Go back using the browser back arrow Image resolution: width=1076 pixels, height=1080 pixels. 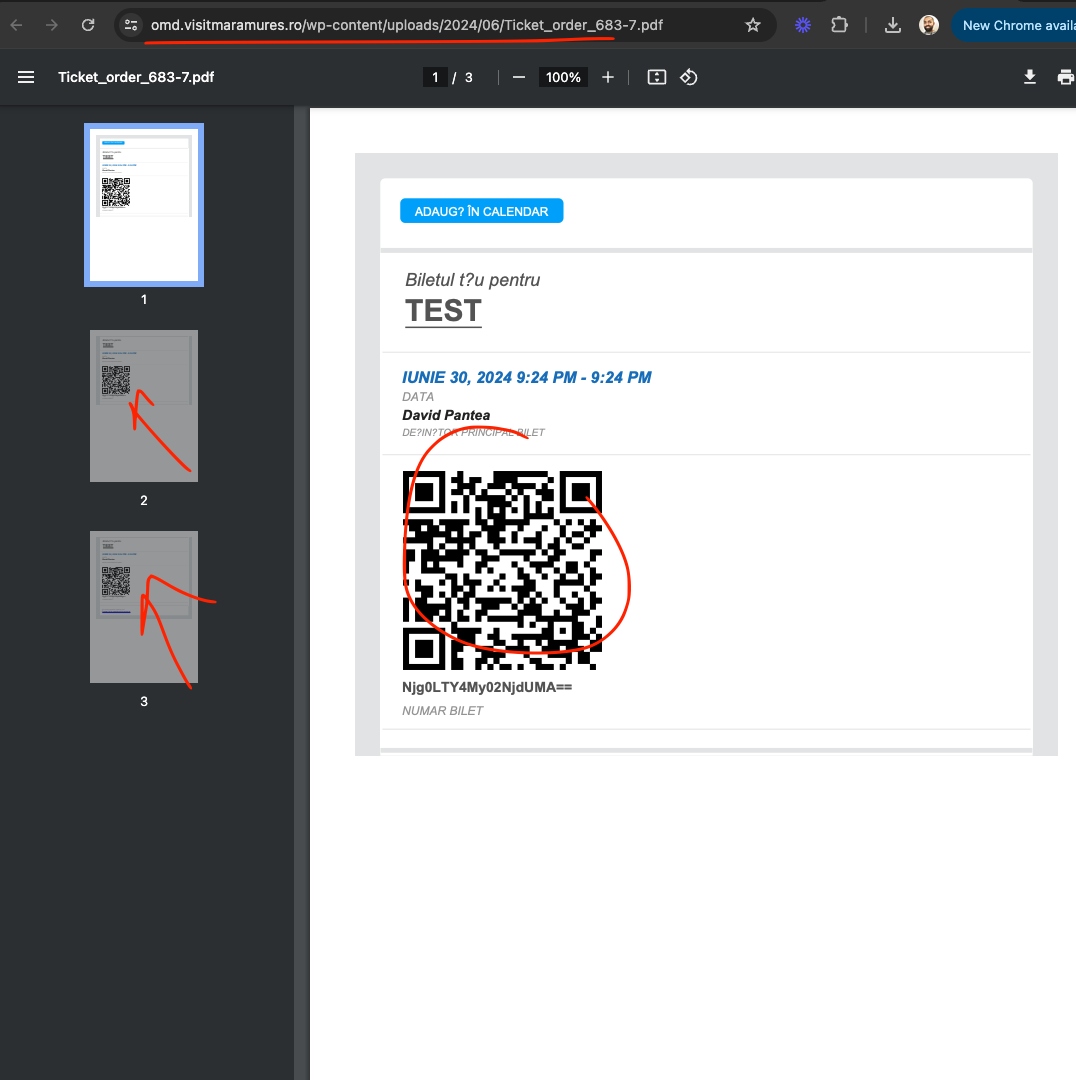click(x=17, y=25)
